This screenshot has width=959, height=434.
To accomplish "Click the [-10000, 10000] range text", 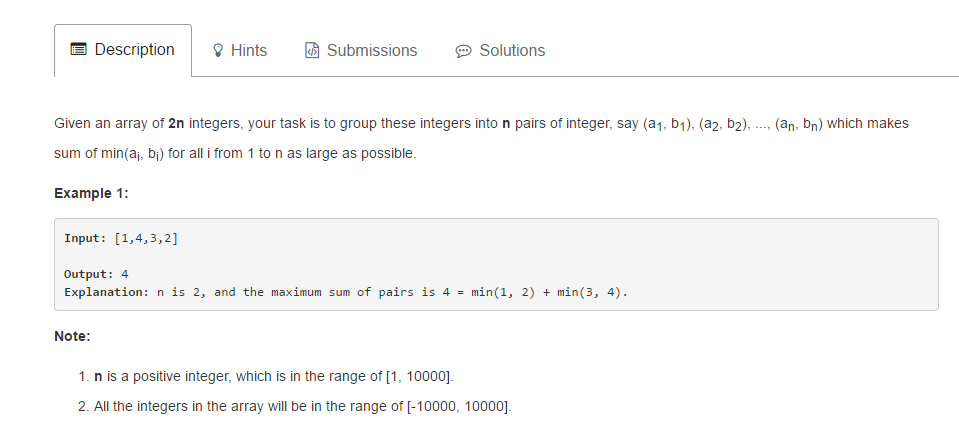I will pyautogui.click(x=459, y=406).
